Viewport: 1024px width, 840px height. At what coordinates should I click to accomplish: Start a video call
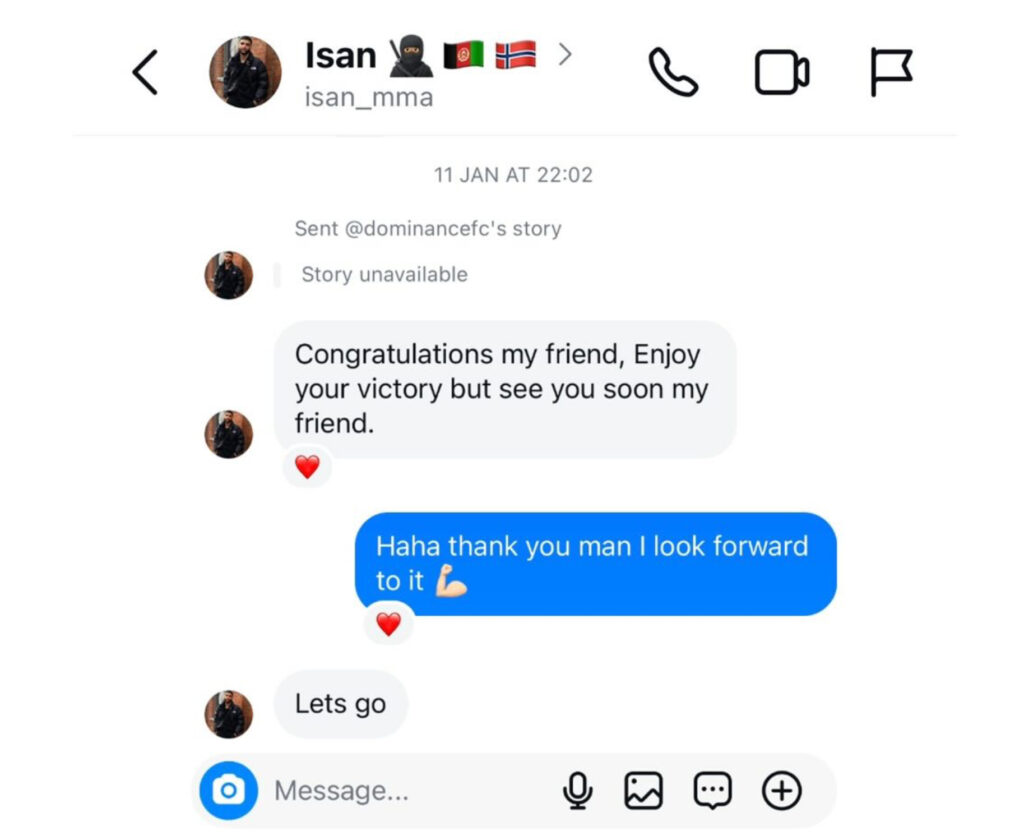pyautogui.click(x=782, y=72)
